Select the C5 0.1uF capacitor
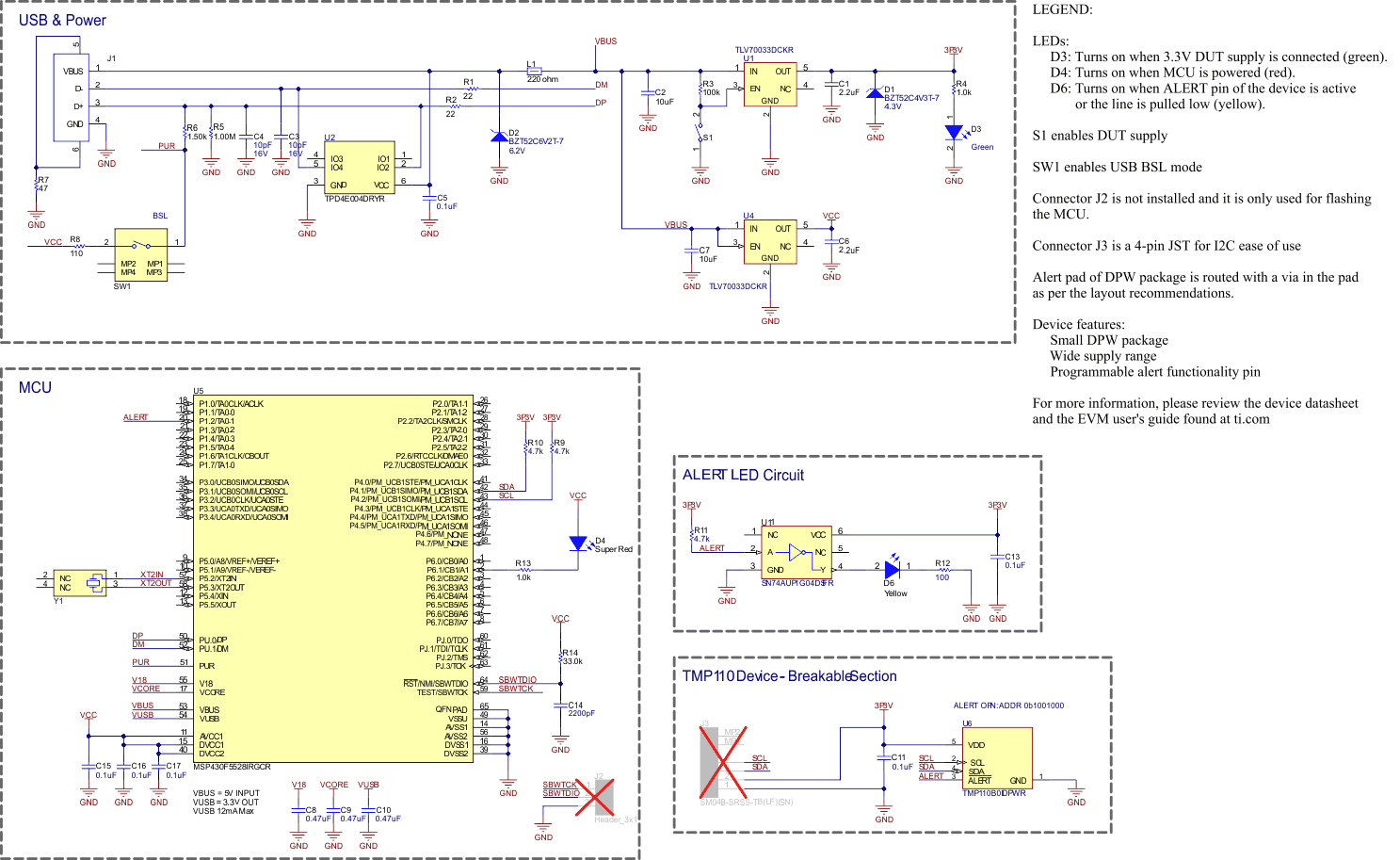The width and height of the screenshot is (1400, 860). 429,201
